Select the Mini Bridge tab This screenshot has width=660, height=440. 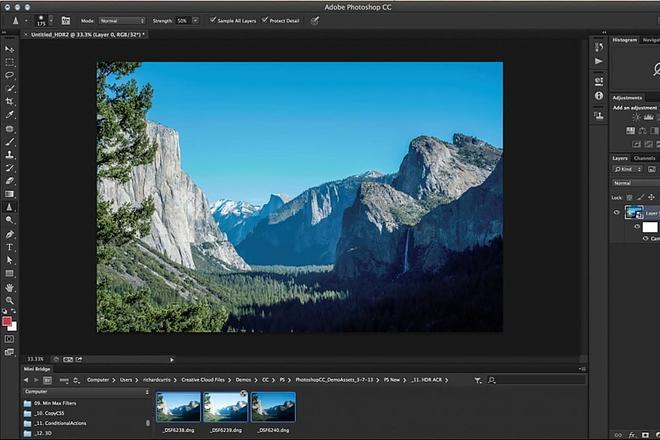pos(37,369)
